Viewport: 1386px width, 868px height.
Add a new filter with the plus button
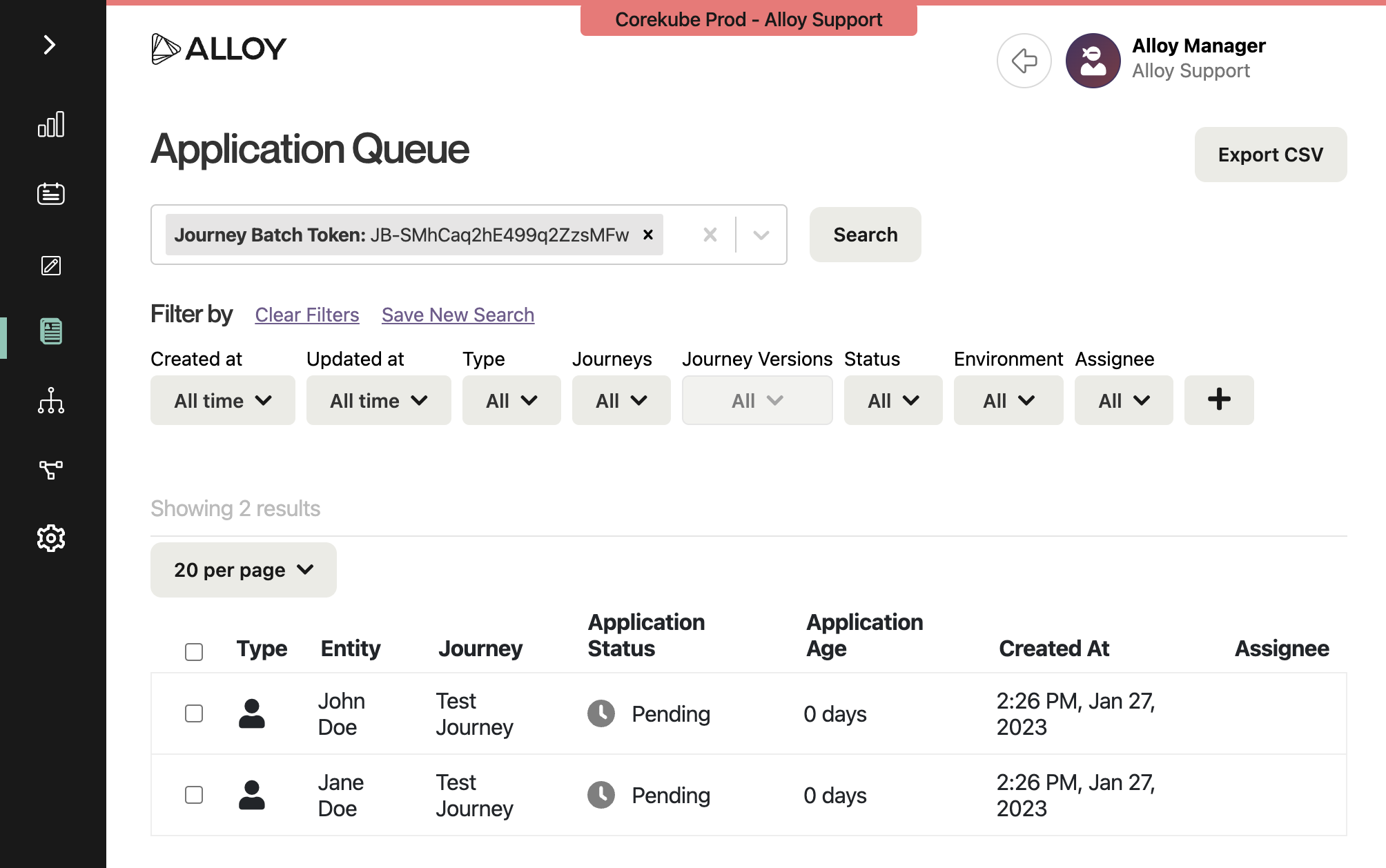[1219, 400]
